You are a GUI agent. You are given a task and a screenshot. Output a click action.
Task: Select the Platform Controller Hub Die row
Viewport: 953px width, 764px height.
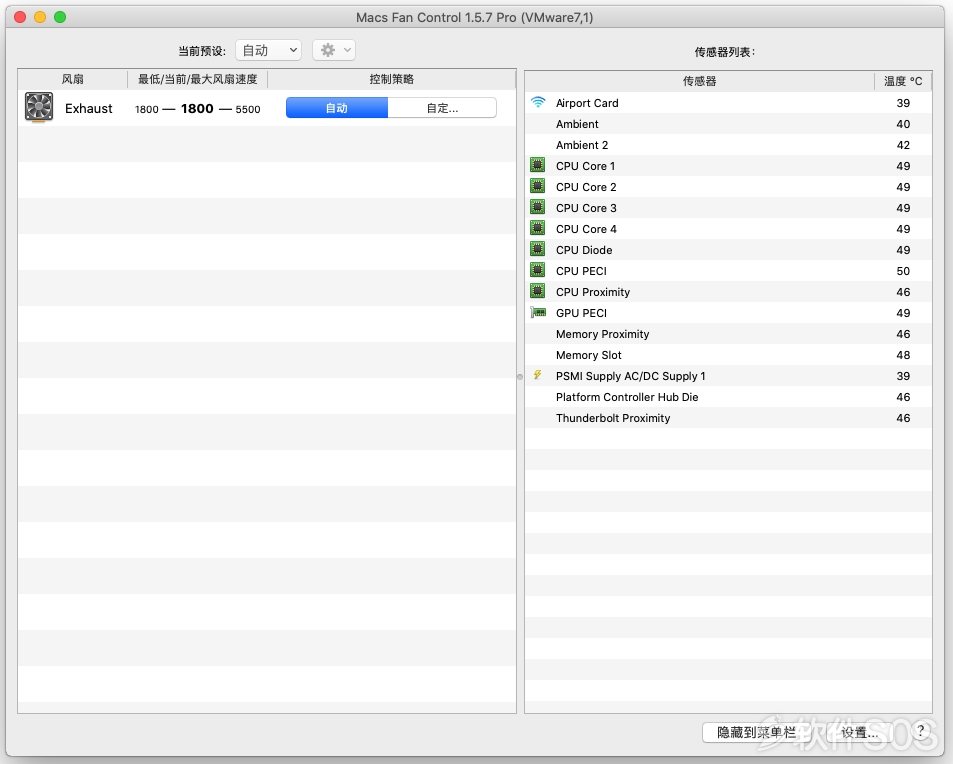pyautogui.click(x=728, y=397)
